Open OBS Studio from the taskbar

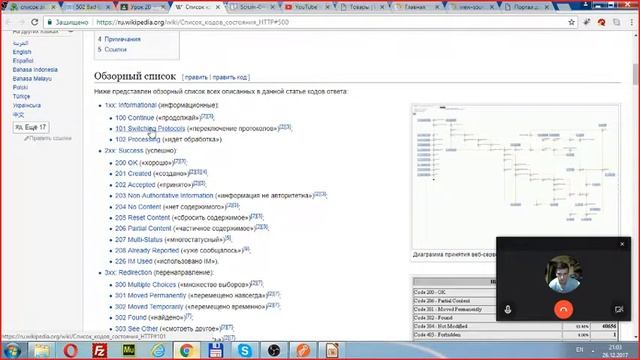tap(274, 351)
